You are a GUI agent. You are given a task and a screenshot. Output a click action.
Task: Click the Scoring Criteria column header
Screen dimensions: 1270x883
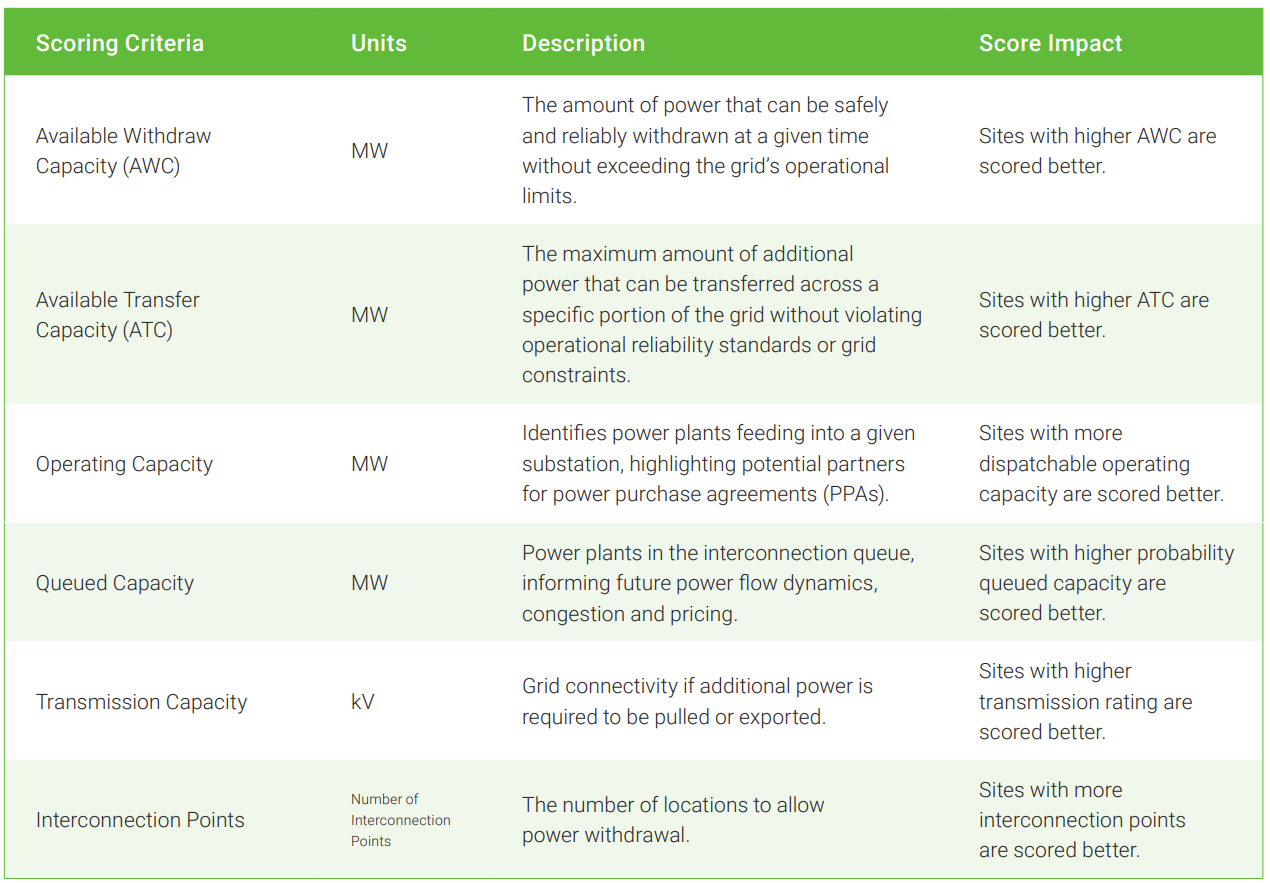click(x=119, y=44)
